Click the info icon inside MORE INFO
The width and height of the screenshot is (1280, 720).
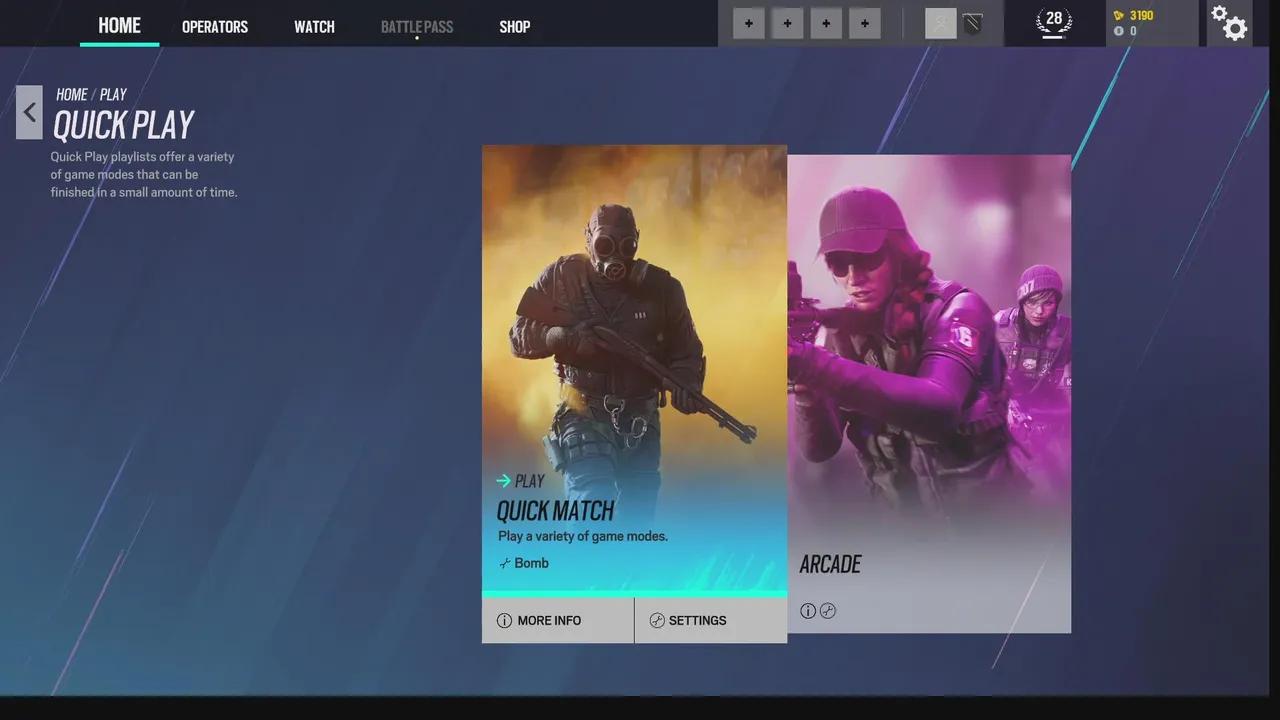505,620
